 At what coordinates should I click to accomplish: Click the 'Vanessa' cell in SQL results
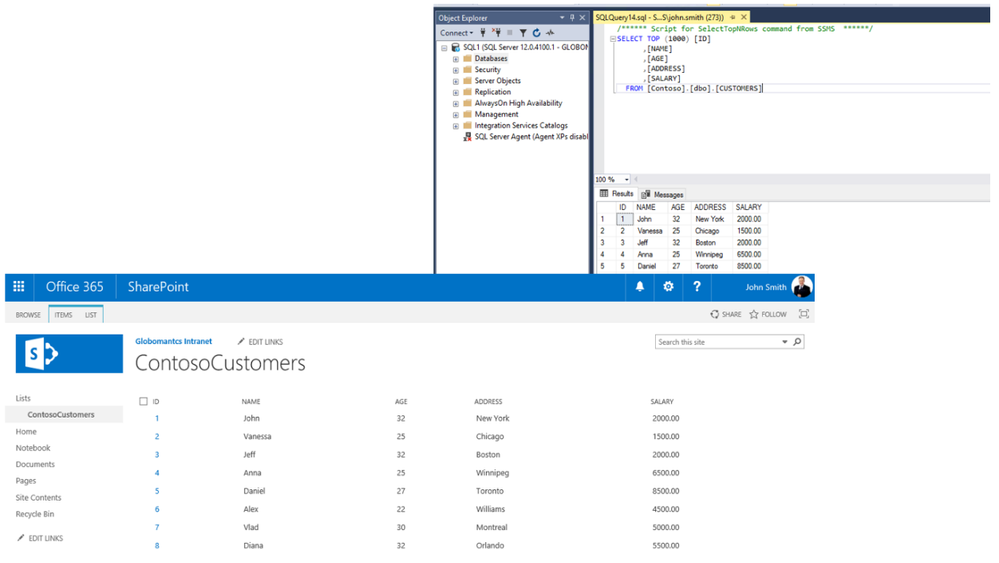[x=650, y=231]
